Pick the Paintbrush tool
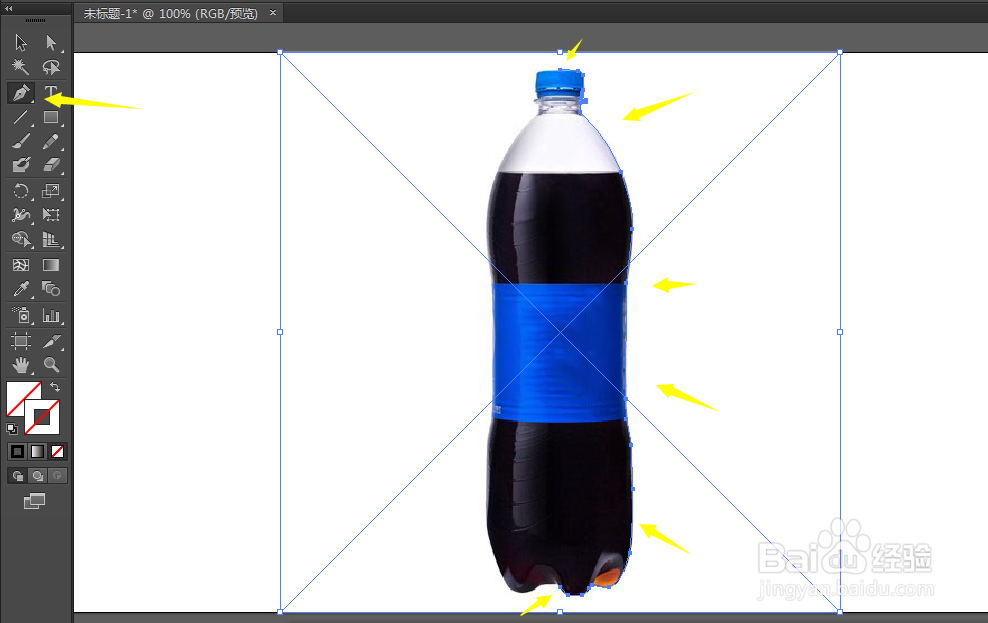Image resolution: width=988 pixels, height=623 pixels. tap(21, 141)
